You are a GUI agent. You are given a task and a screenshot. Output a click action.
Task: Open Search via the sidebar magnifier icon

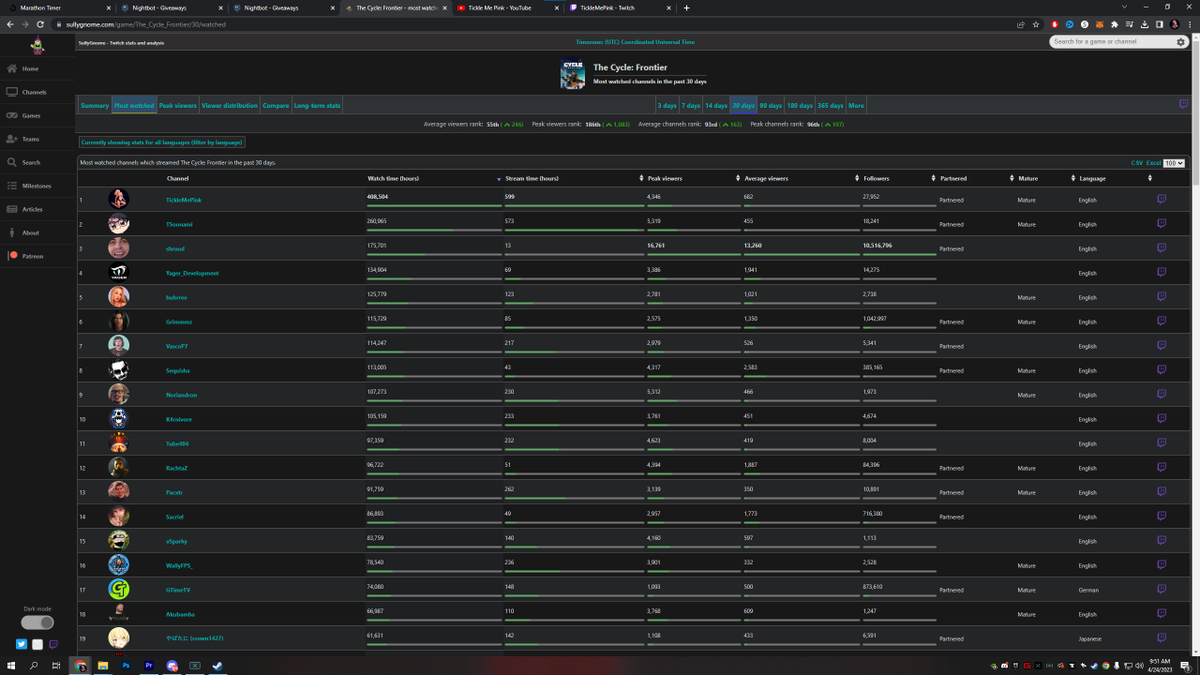pyautogui.click(x=12, y=162)
